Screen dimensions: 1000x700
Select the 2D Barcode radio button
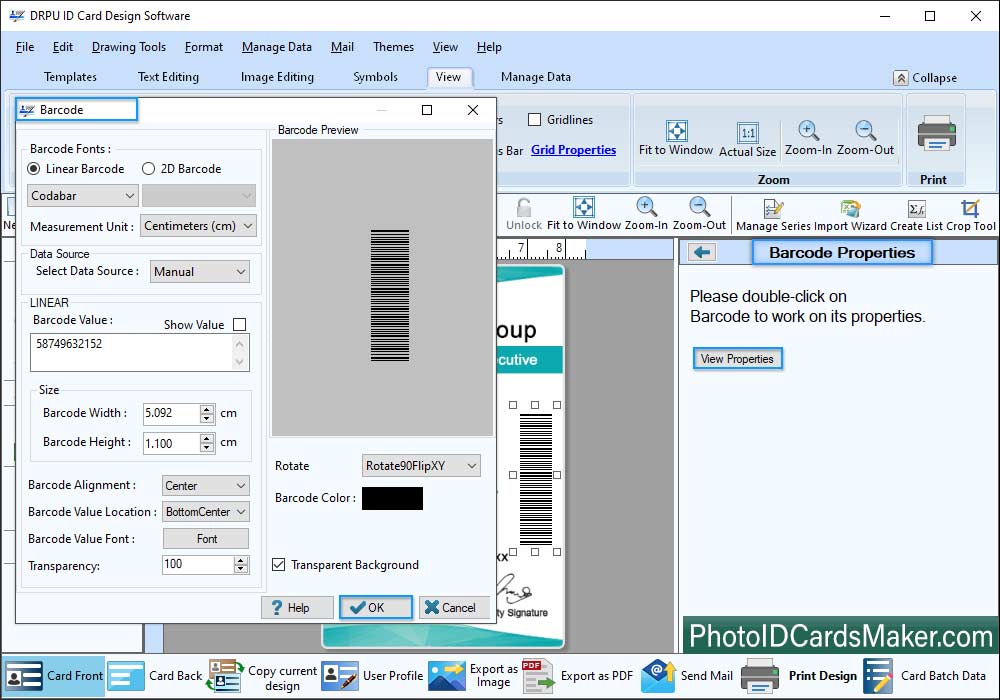tap(149, 169)
